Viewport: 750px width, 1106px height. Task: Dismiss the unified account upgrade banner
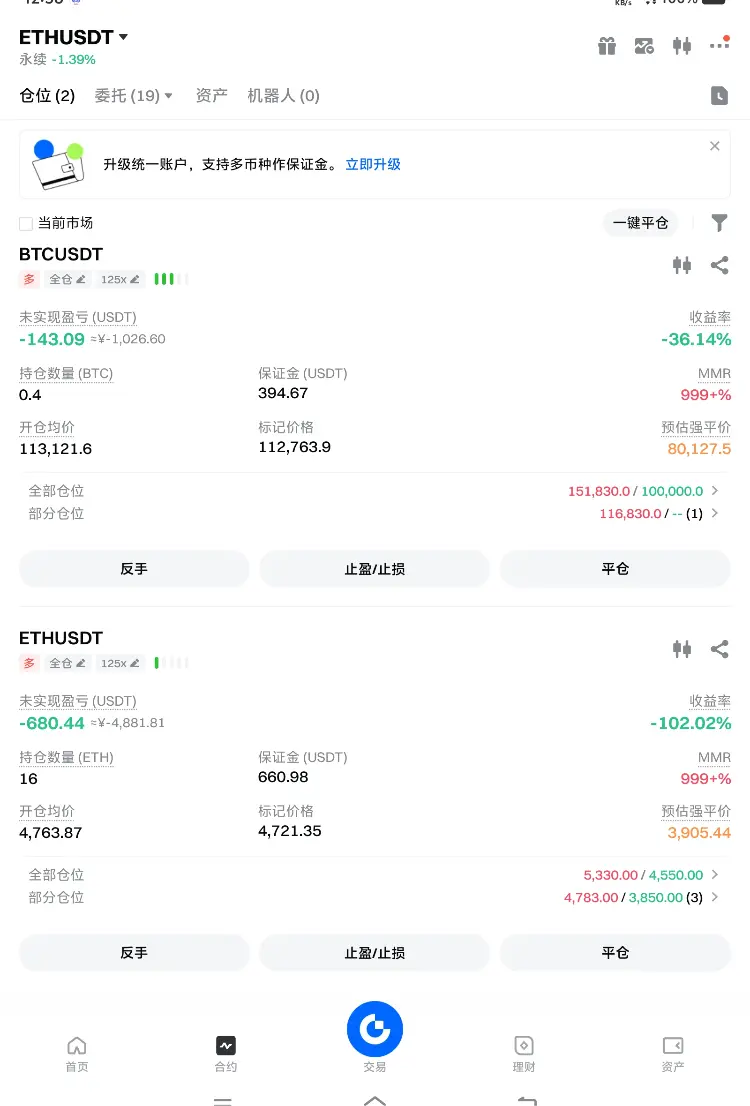click(x=715, y=146)
